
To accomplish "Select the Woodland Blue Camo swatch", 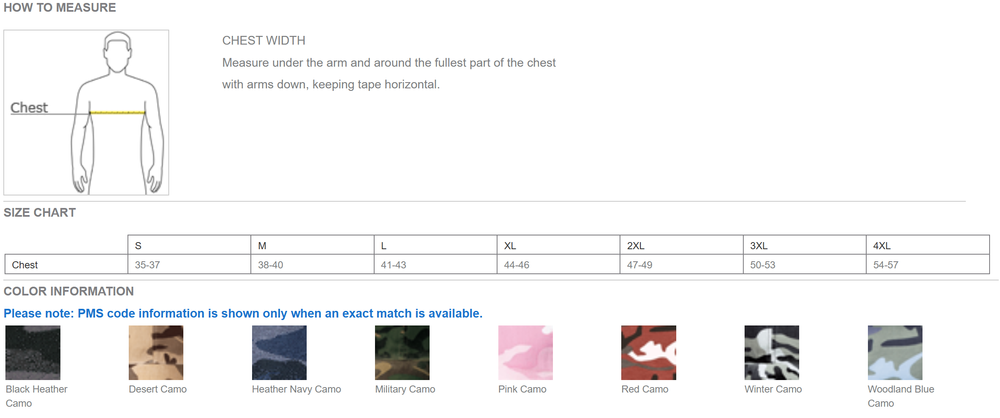I will pyautogui.click(x=894, y=352).
